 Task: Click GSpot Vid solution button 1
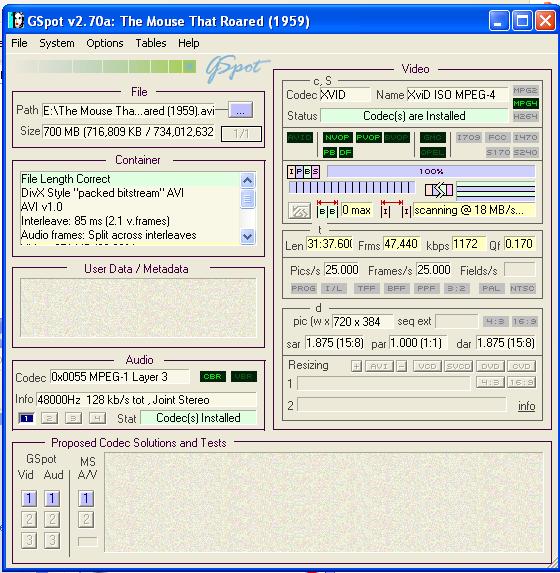(29, 498)
